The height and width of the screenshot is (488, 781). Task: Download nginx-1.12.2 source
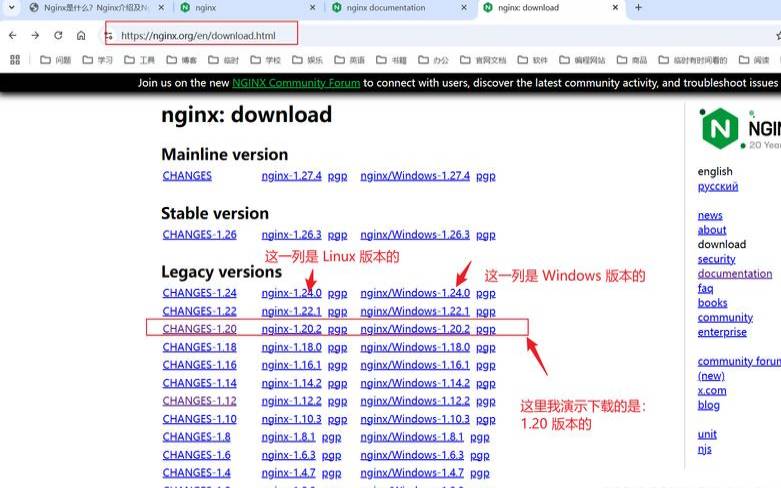pos(291,401)
